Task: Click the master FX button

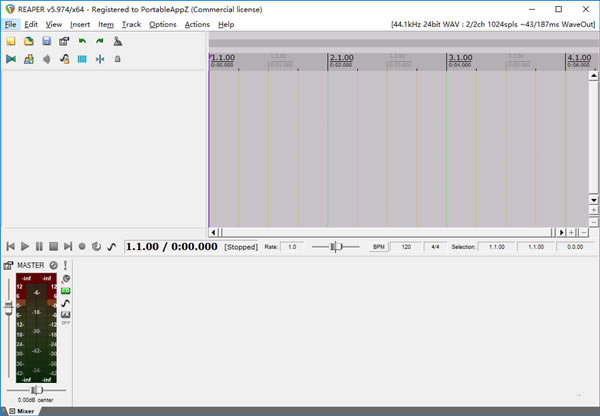Action: click(x=66, y=290)
